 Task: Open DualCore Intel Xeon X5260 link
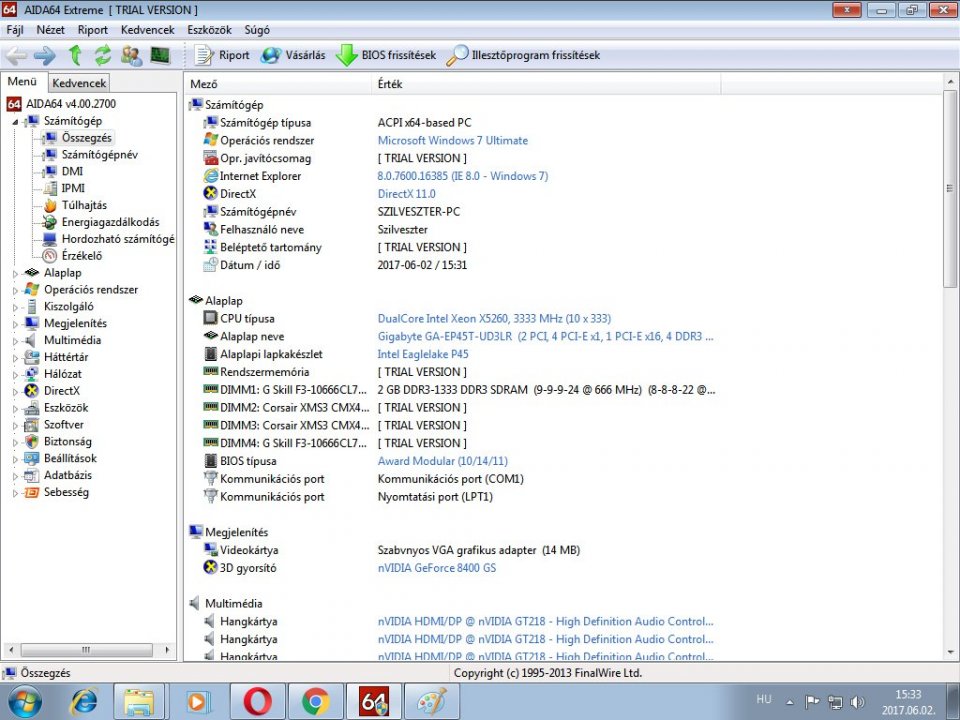pyautogui.click(x=494, y=318)
